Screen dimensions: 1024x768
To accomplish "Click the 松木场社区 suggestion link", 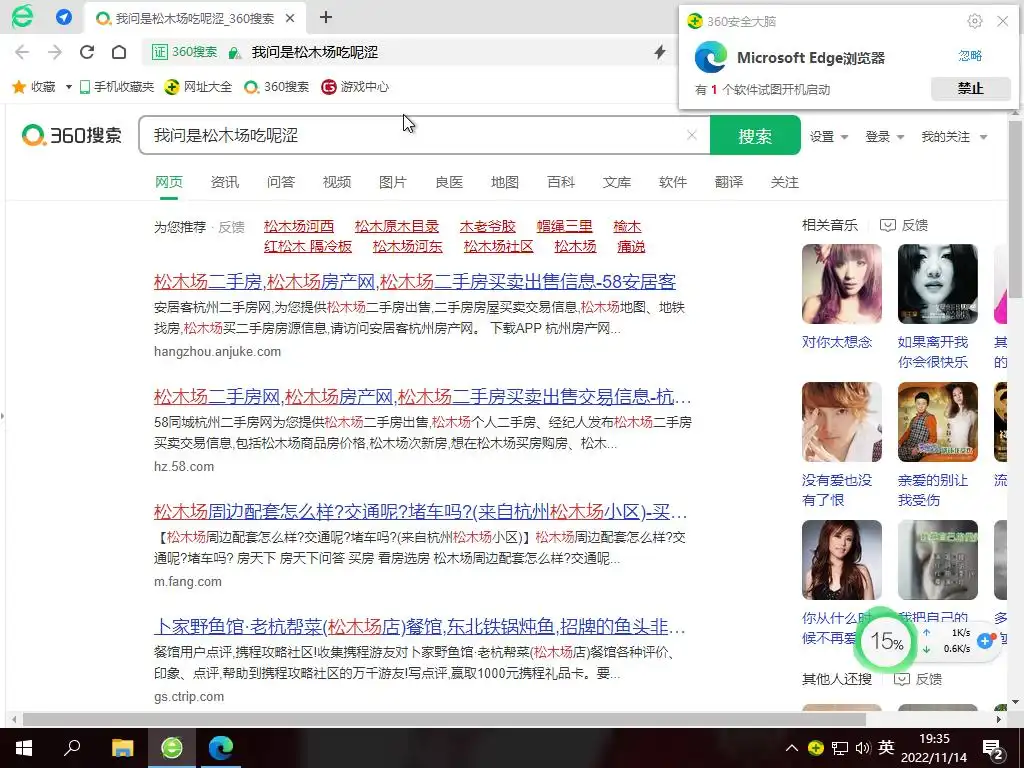I will (x=498, y=246).
